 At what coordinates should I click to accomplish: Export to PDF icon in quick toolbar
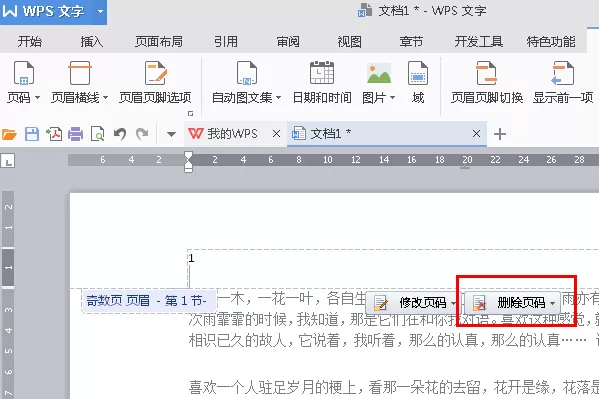(x=54, y=134)
